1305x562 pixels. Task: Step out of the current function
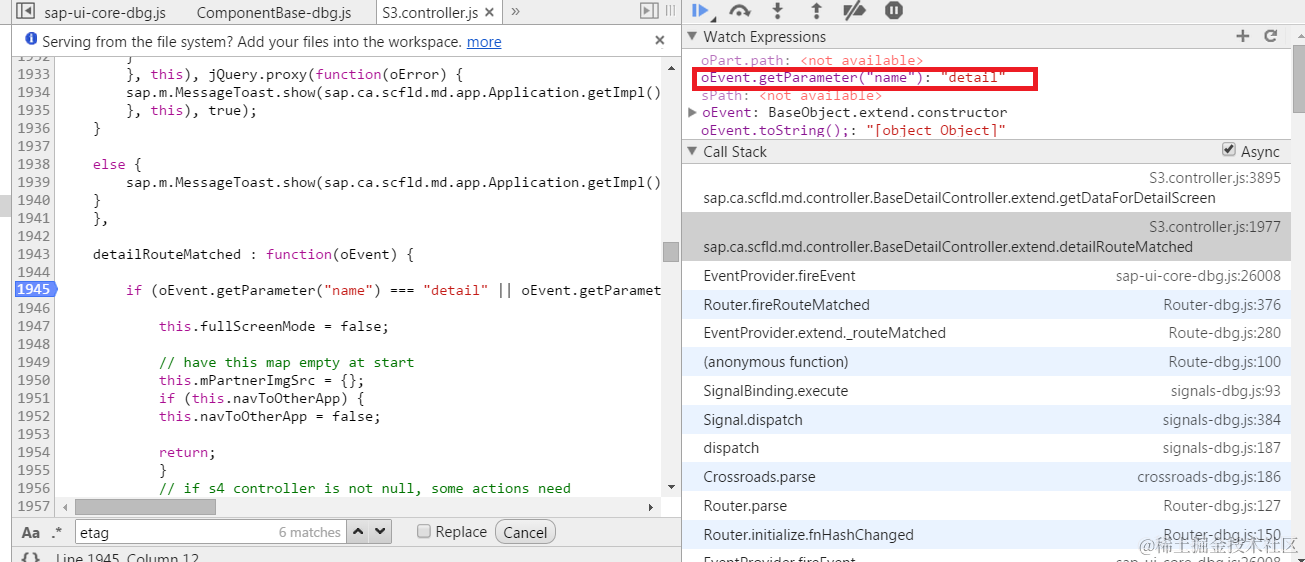(816, 11)
